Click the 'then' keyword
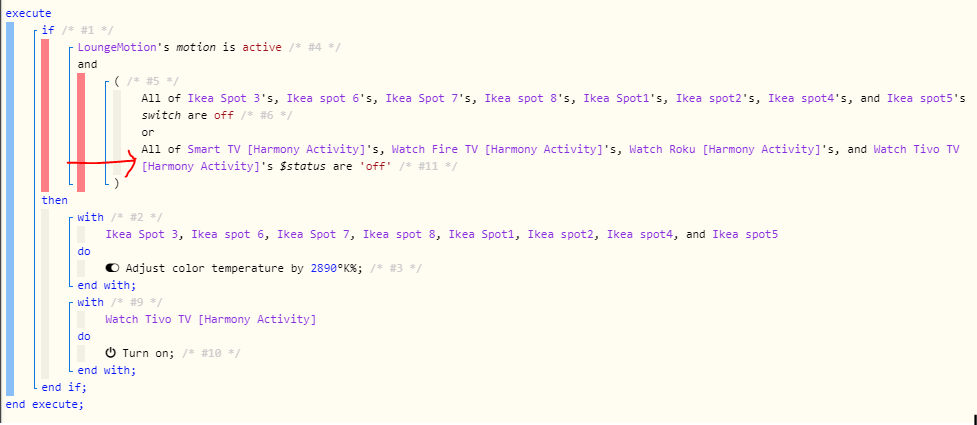 coord(54,200)
